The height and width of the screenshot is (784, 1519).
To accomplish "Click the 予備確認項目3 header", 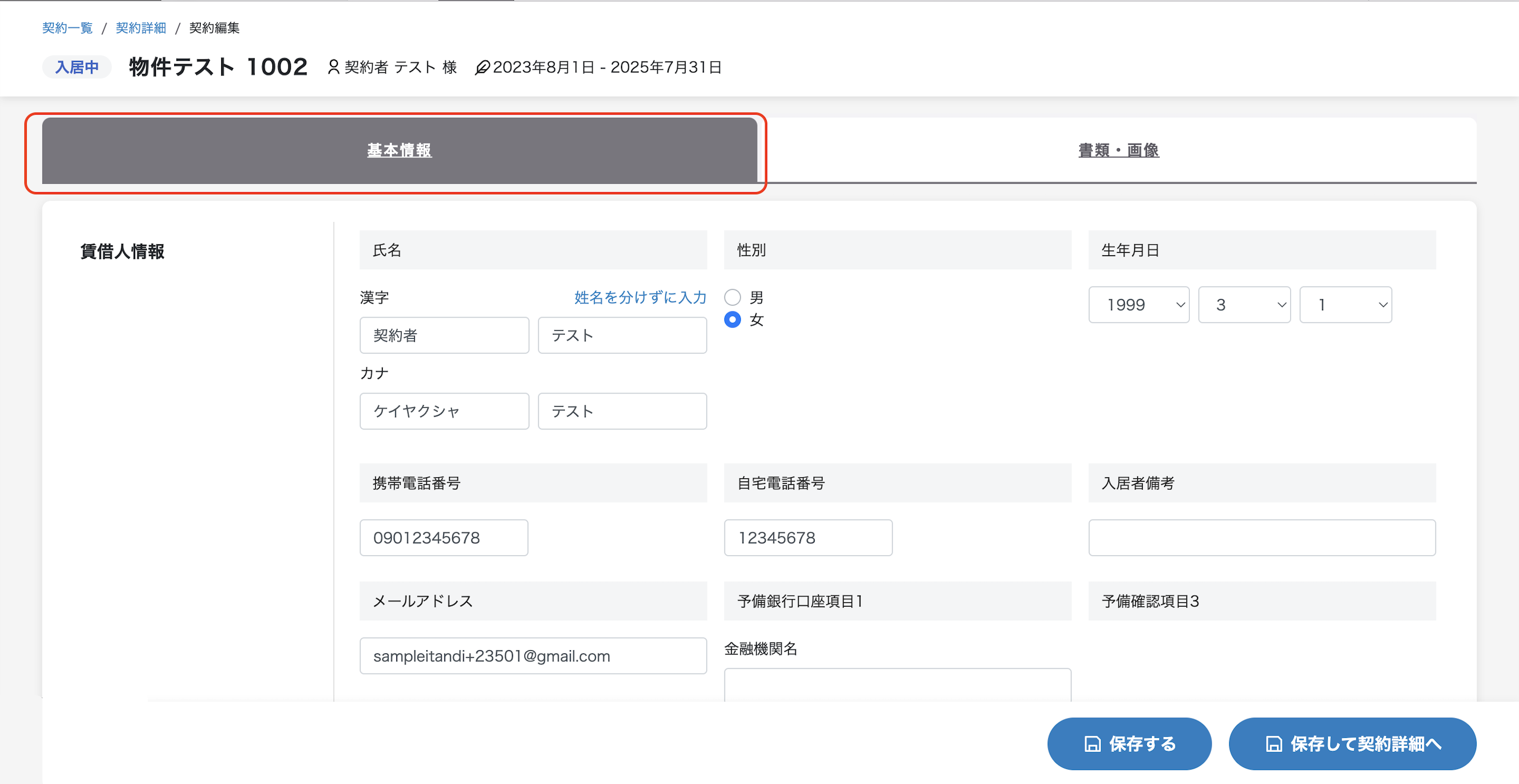I will click(x=1262, y=601).
